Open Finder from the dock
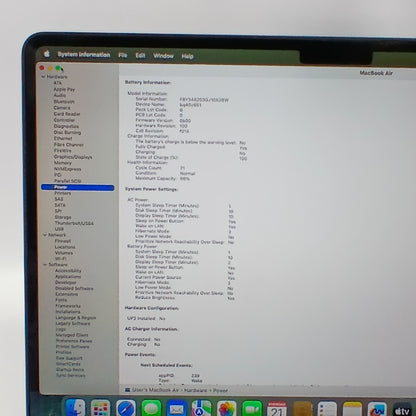Image resolution: width=416 pixels, height=416 pixels. point(75,408)
